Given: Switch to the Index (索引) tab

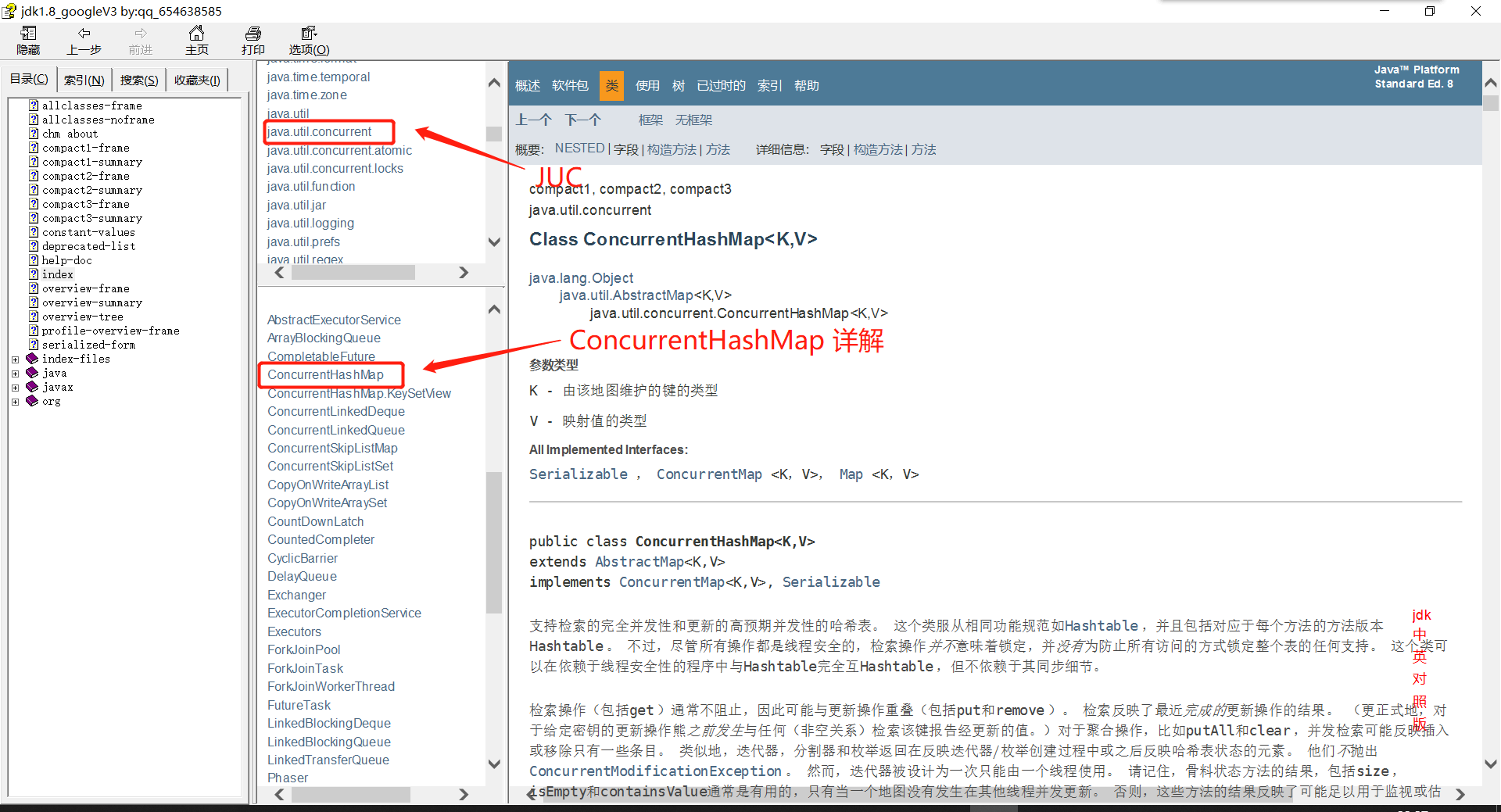Looking at the screenshot, I should click(84, 80).
